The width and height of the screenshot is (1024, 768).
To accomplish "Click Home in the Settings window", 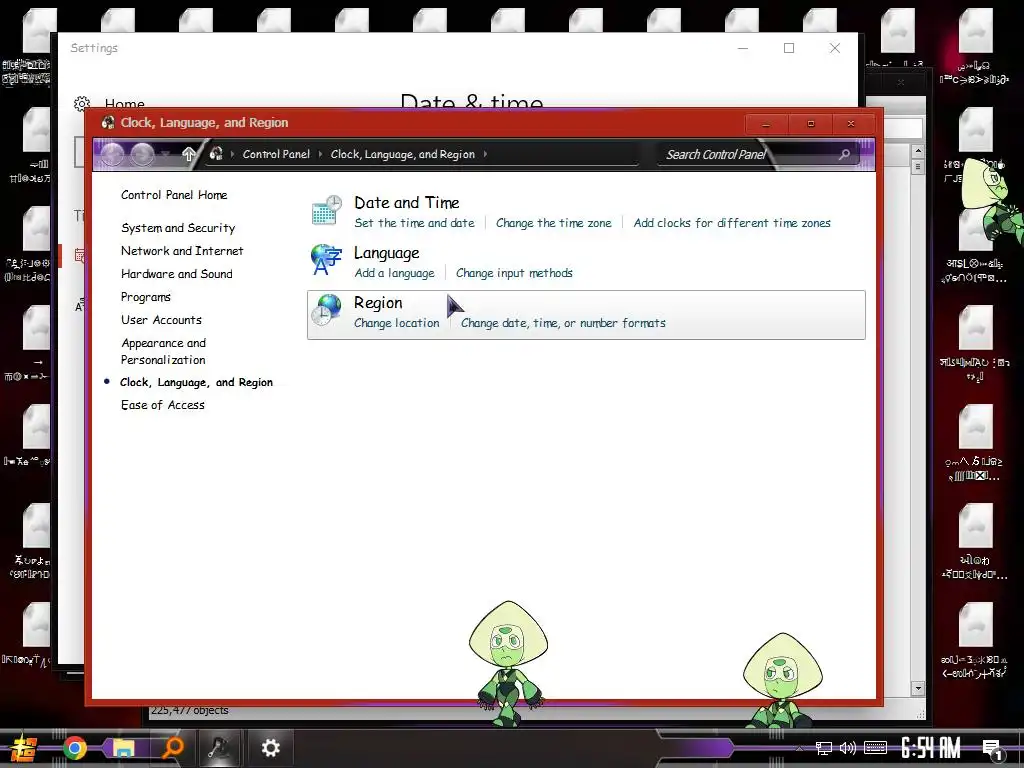I will pyautogui.click(x=124, y=103).
